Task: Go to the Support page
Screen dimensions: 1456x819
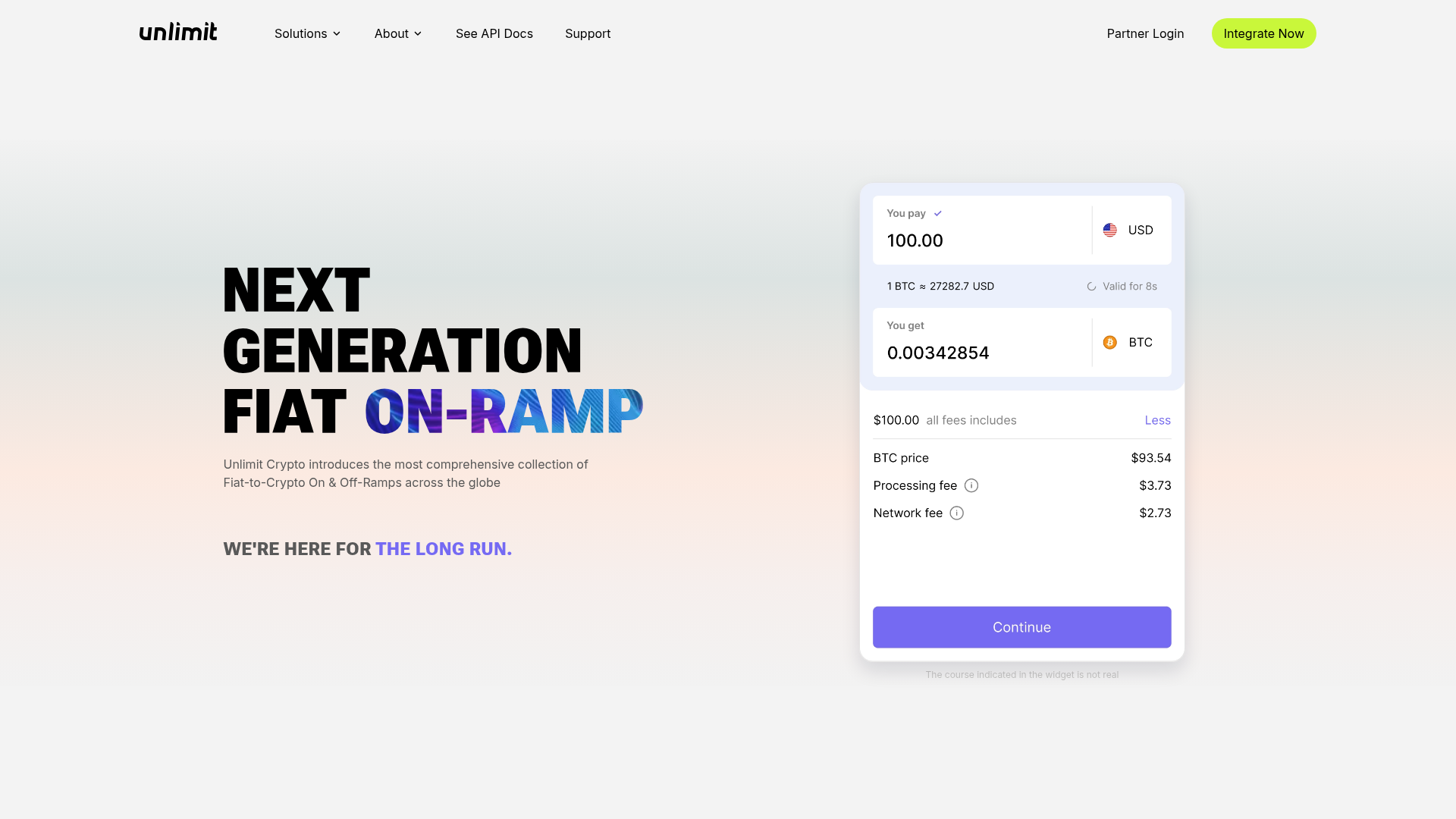Action: pyautogui.click(x=587, y=33)
